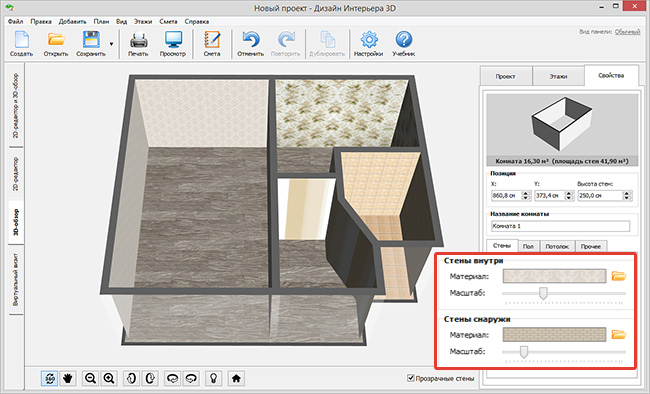650x394 pixels.
Task: Open the Смета menu
Action: [168, 22]
